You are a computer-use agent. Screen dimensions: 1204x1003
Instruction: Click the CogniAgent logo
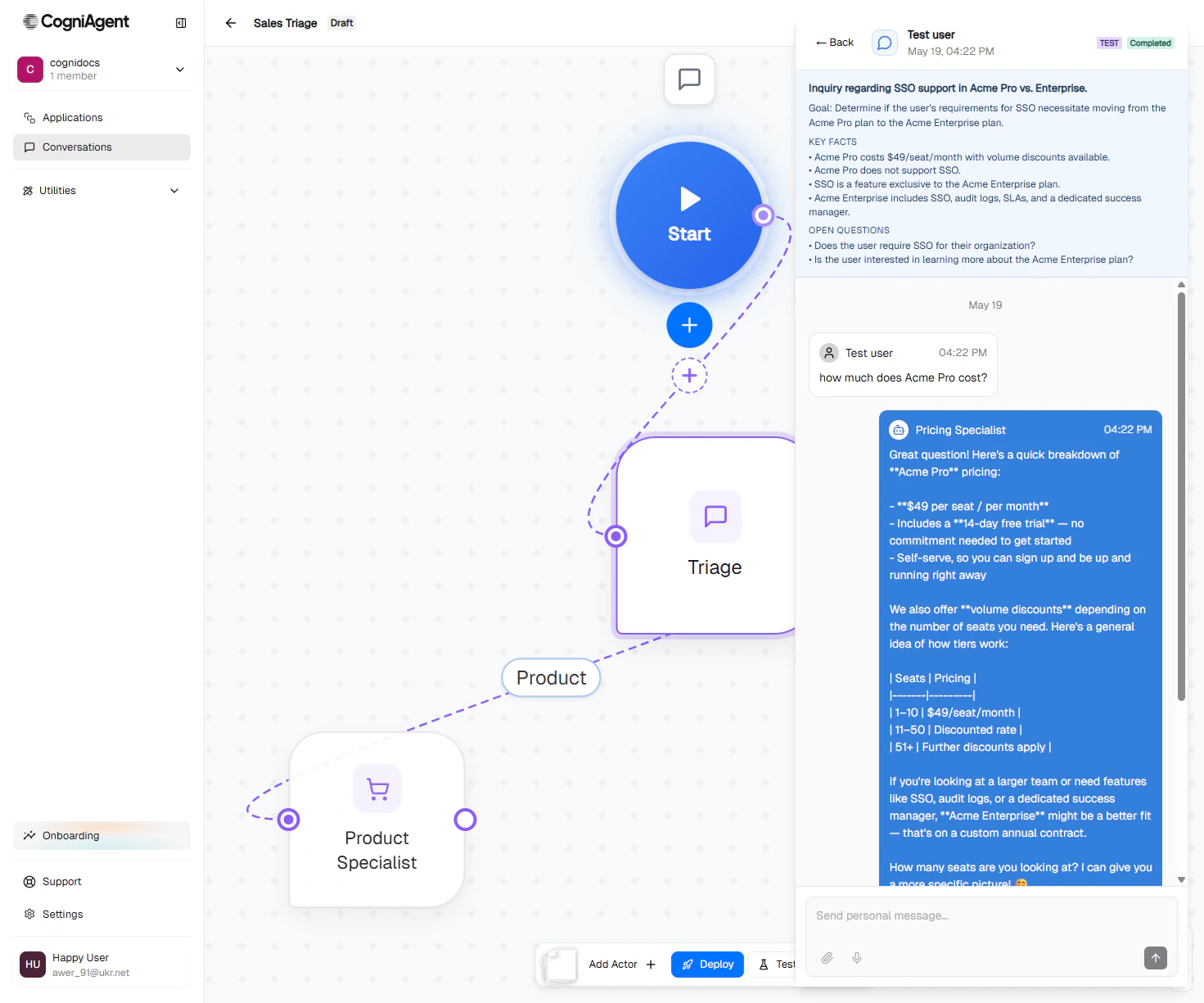76,22
